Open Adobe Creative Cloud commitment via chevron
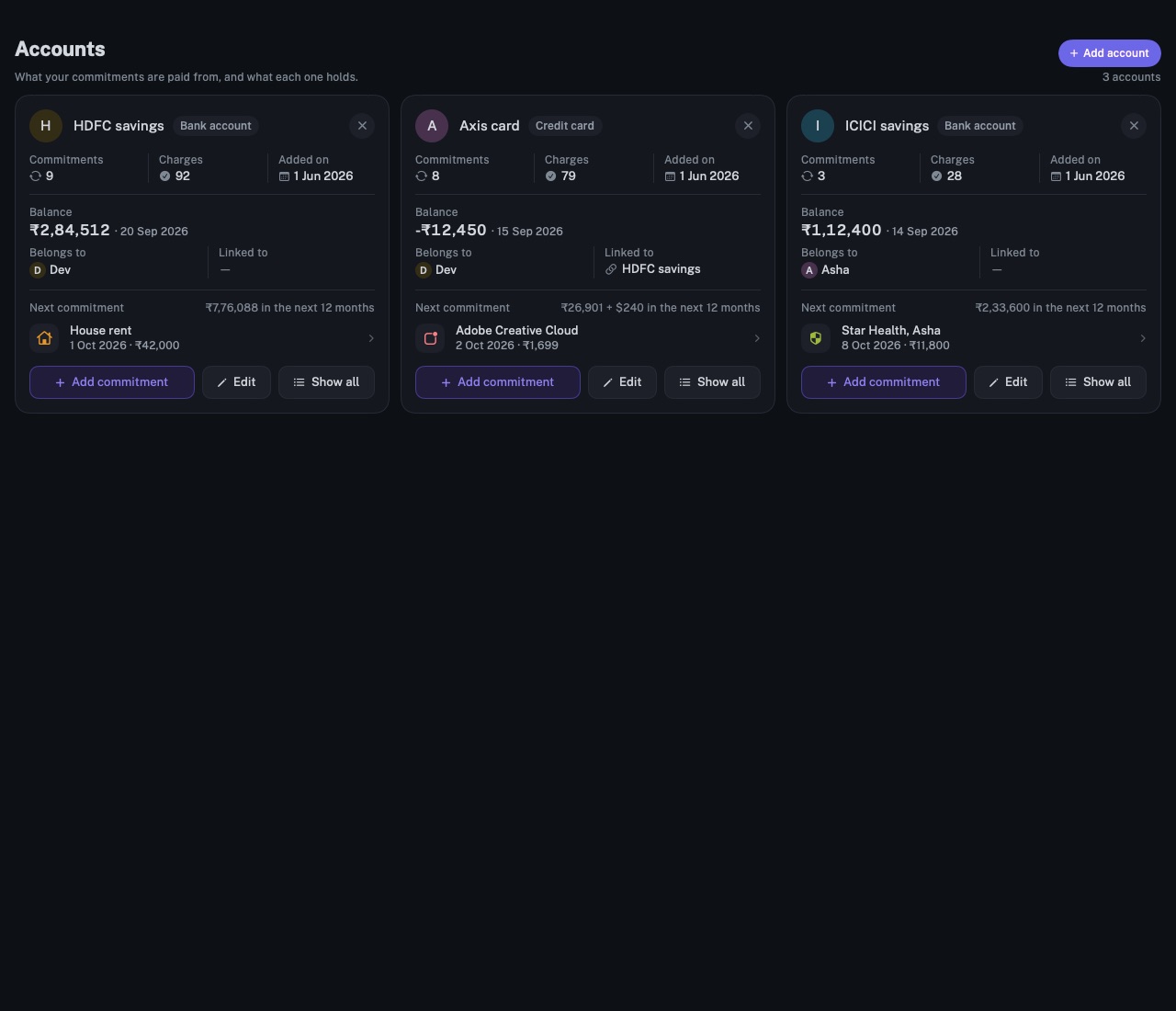 (x=757, y=338)
